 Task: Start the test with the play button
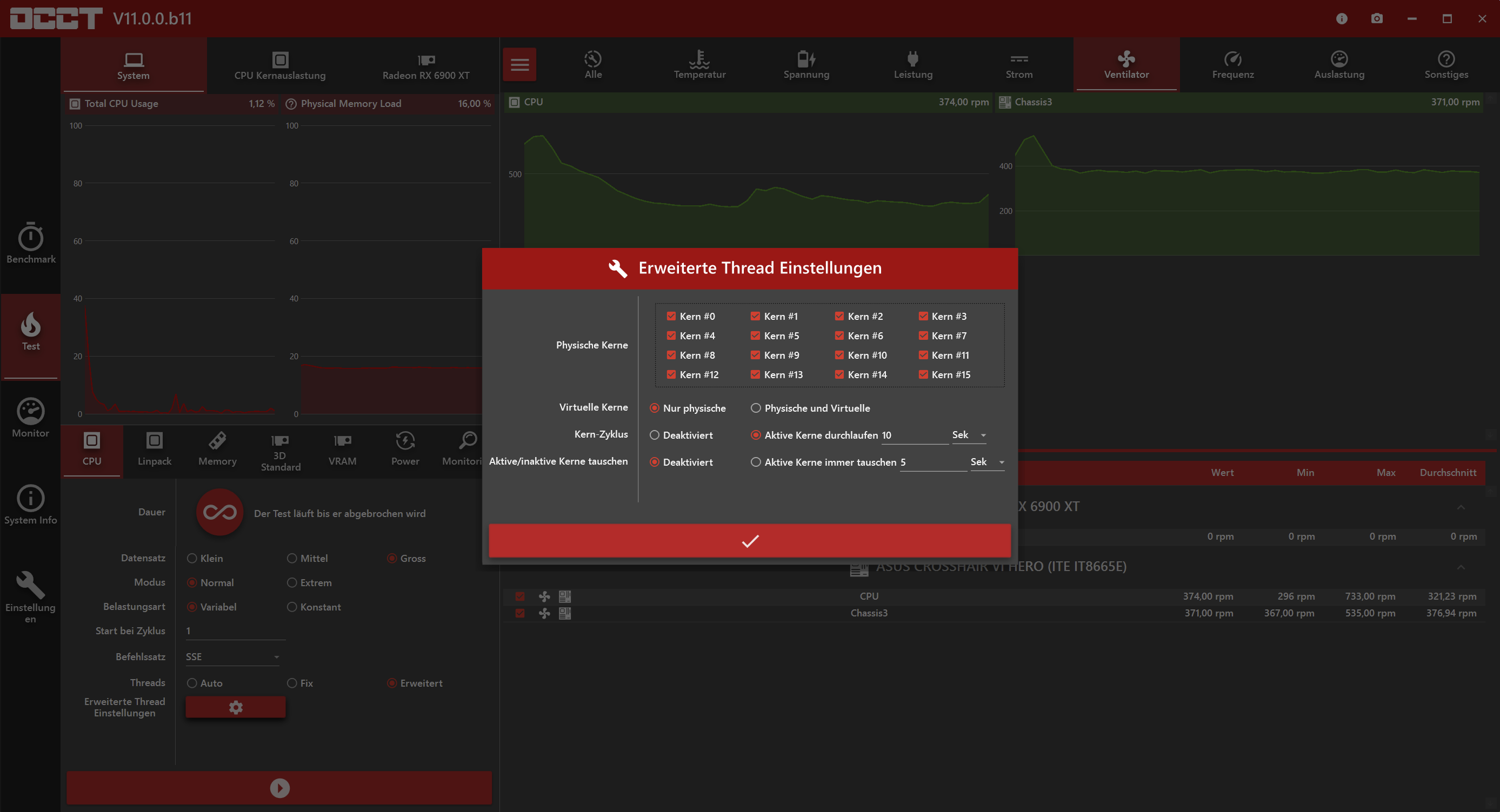coord(279,788)
